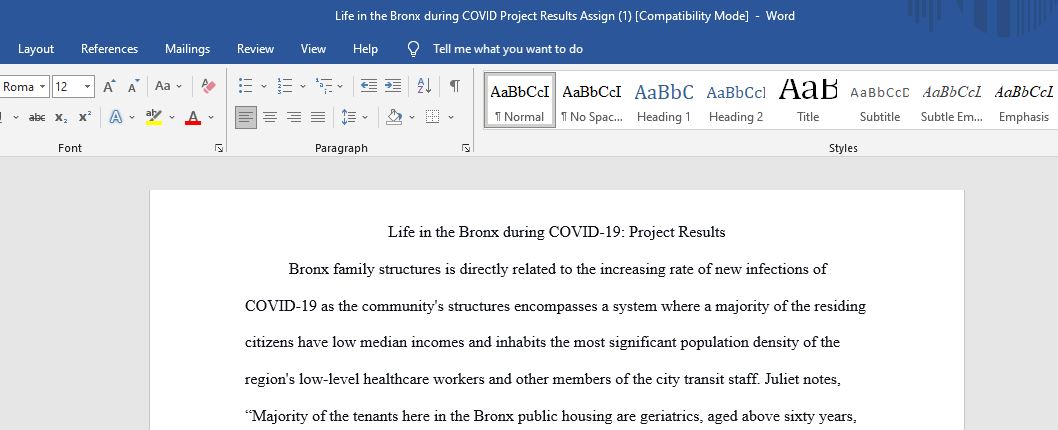
Task: Open Font dialog box launcher
Action: pyautogui.click(x=219, y=148)
